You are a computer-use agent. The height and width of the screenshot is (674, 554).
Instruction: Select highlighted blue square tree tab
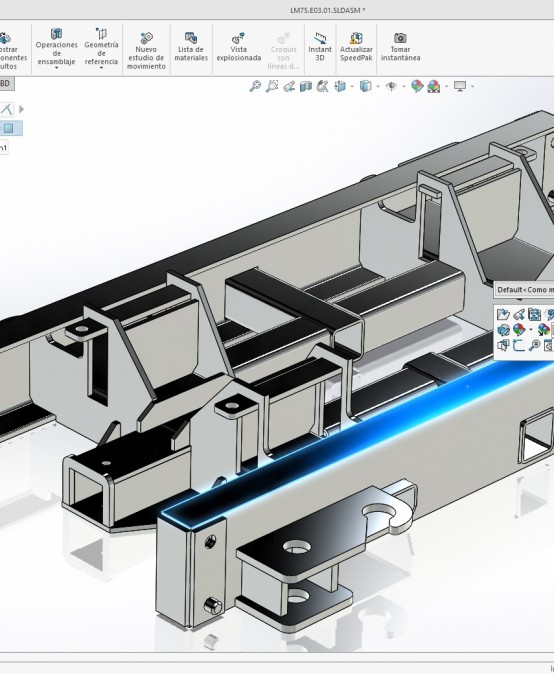[9, 128]
